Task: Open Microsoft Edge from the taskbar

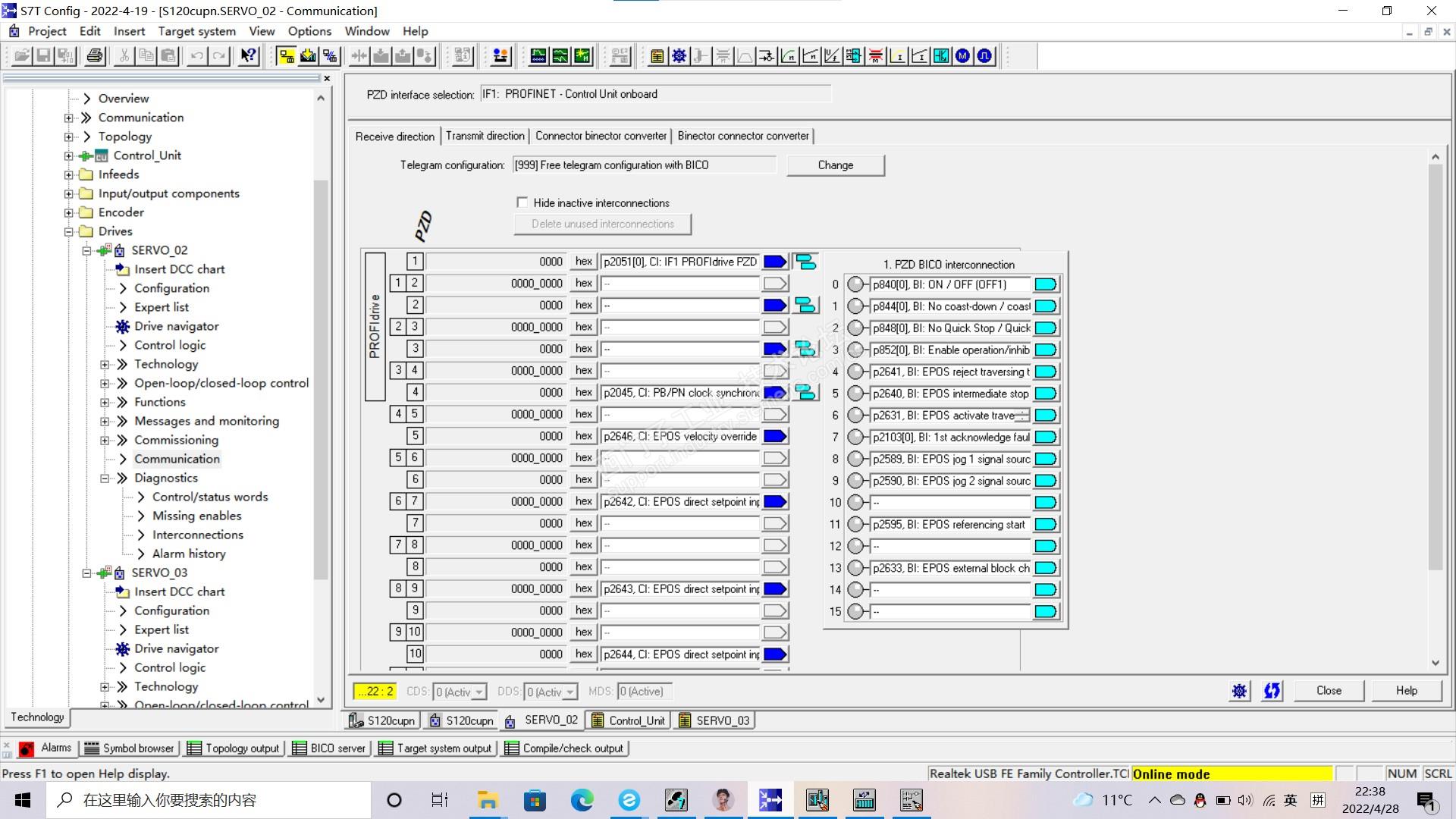Action: pyautogui.click(x=582, y=800)
